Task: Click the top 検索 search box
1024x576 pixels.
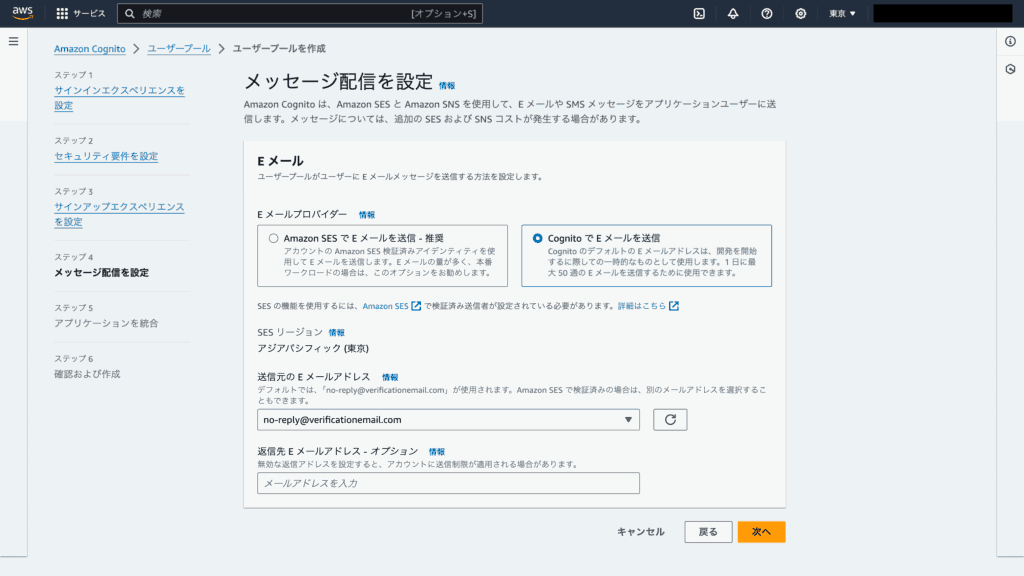Action: coord(300,14)
